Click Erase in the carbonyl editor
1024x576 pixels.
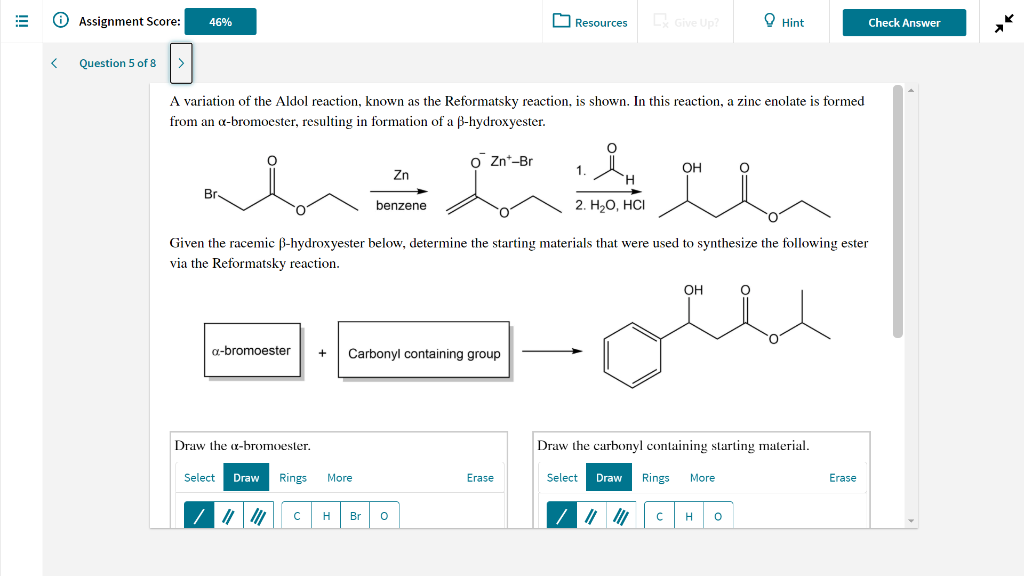click(x=842, y=478)
